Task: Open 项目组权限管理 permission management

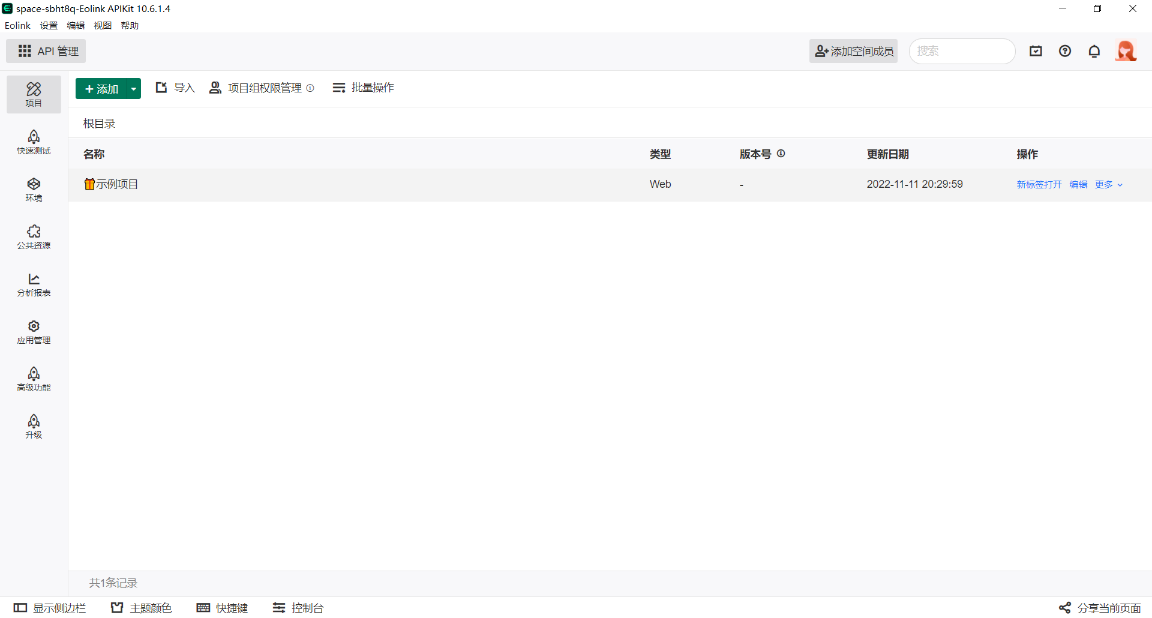Action: (256, 87)
